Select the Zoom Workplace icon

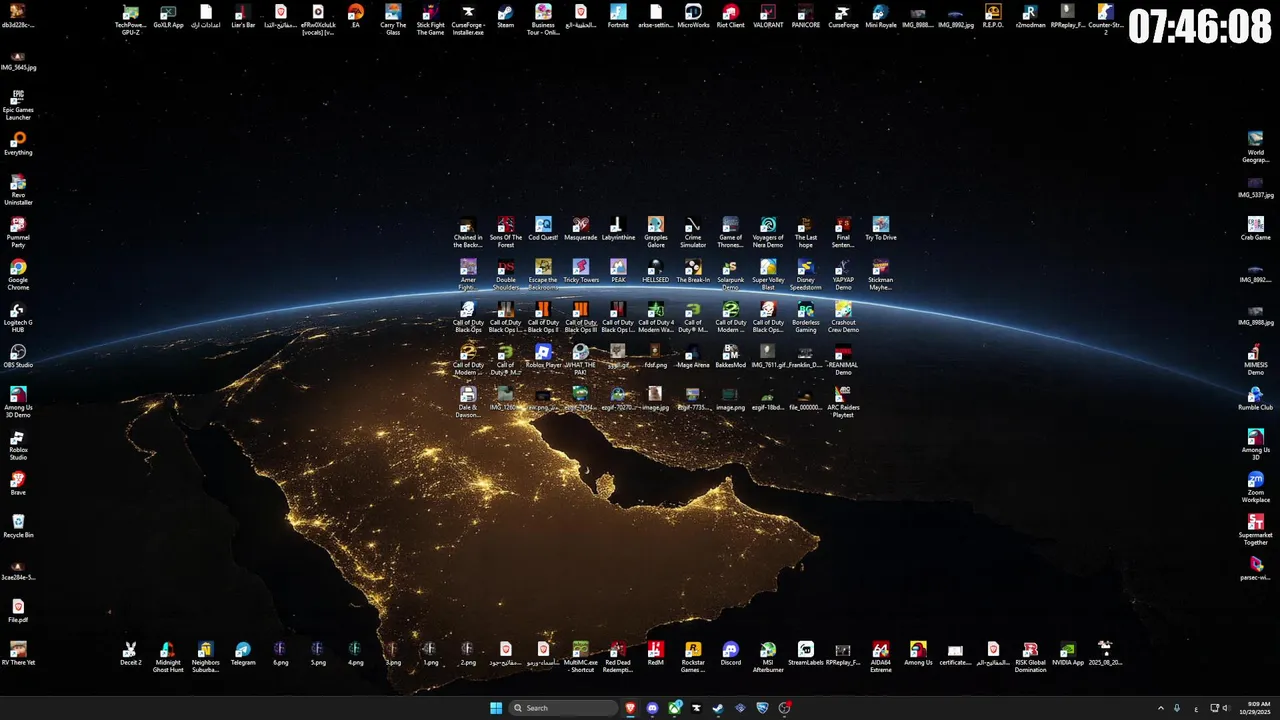(1256, 486)
